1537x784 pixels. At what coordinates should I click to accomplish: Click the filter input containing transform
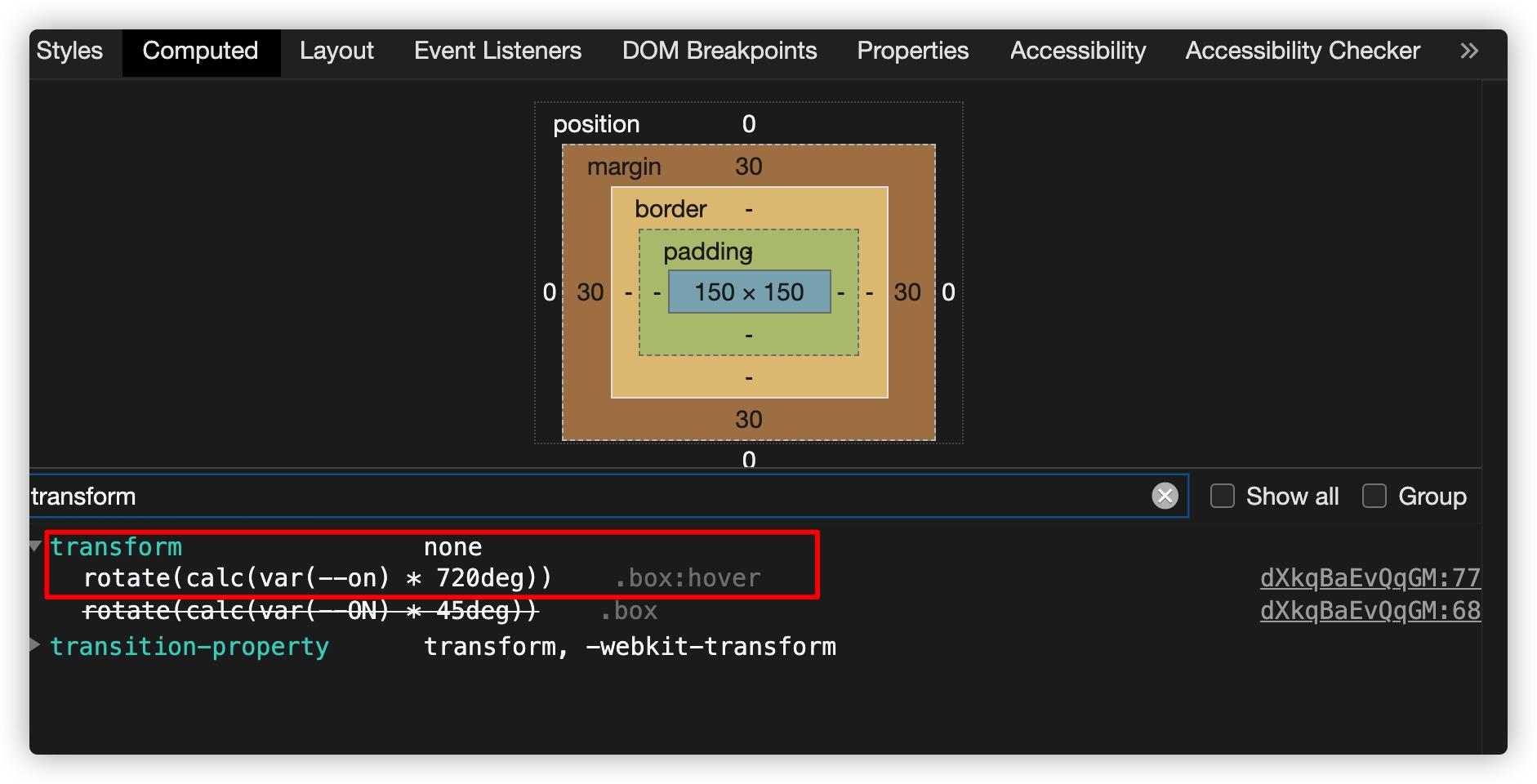pos(588,496)
